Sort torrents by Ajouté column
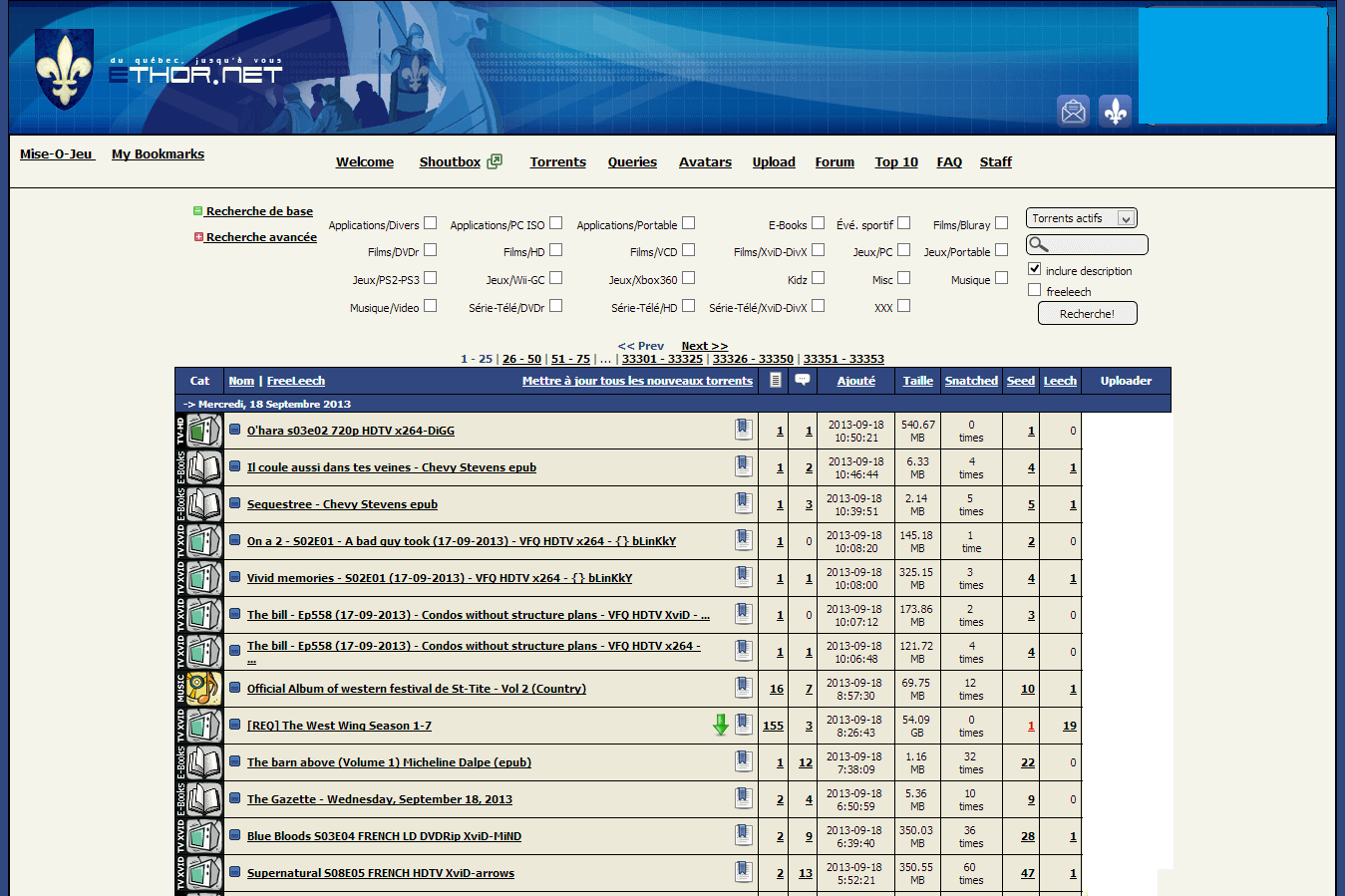This screenshot has width=1345, height=896. click(855, 381)
